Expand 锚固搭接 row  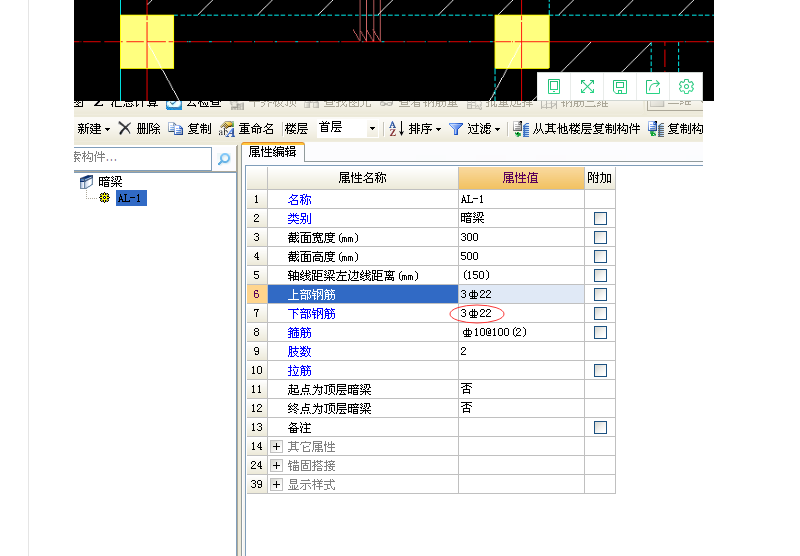276,466
